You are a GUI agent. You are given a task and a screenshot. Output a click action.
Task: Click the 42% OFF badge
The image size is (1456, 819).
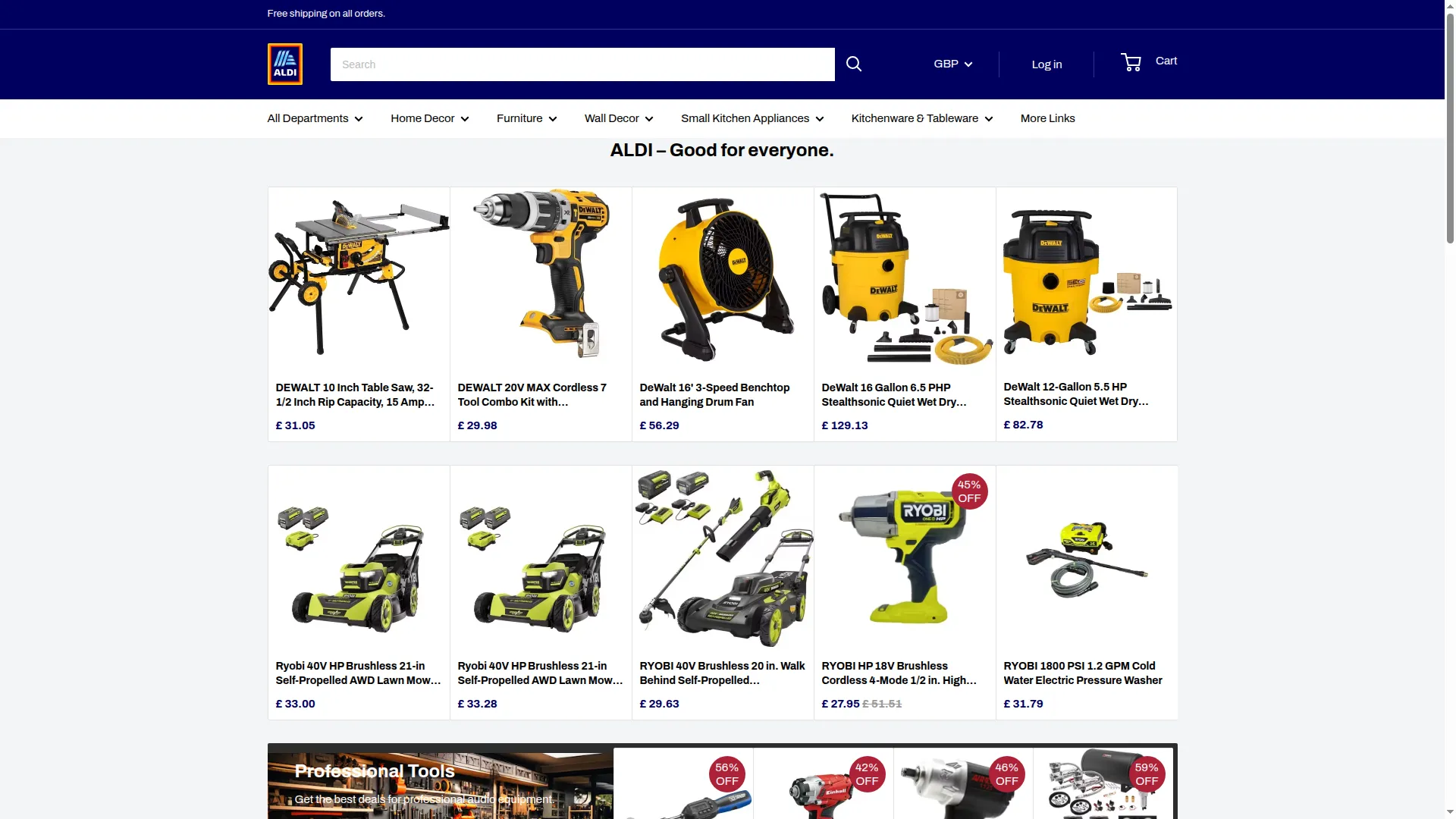867,774
